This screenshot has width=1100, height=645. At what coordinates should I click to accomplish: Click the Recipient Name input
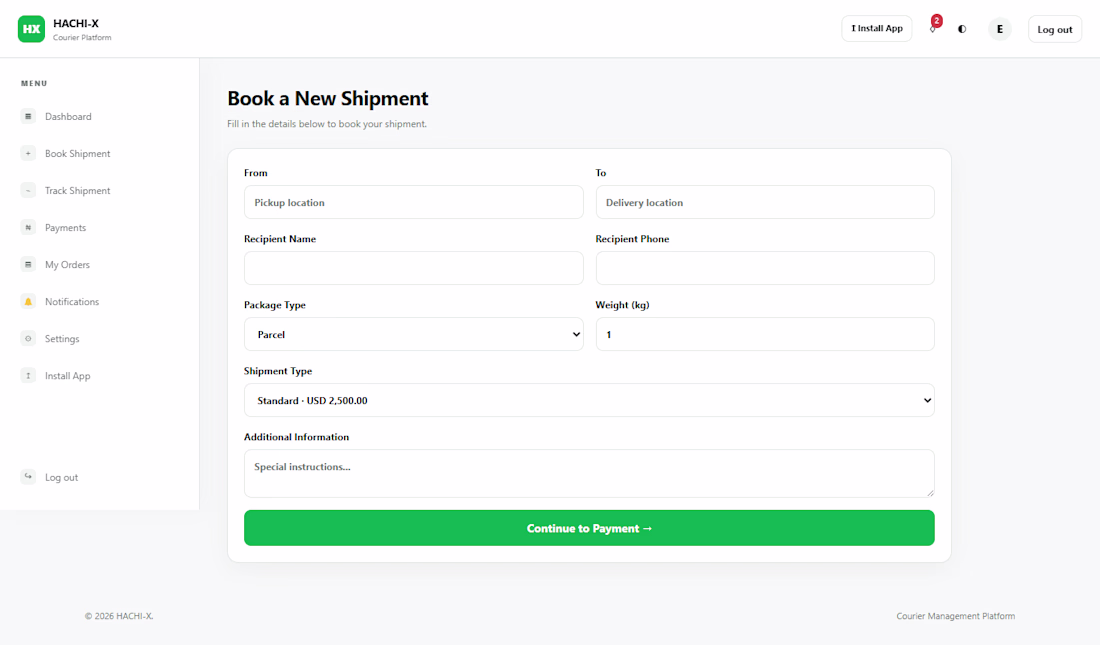coord(414,268)
